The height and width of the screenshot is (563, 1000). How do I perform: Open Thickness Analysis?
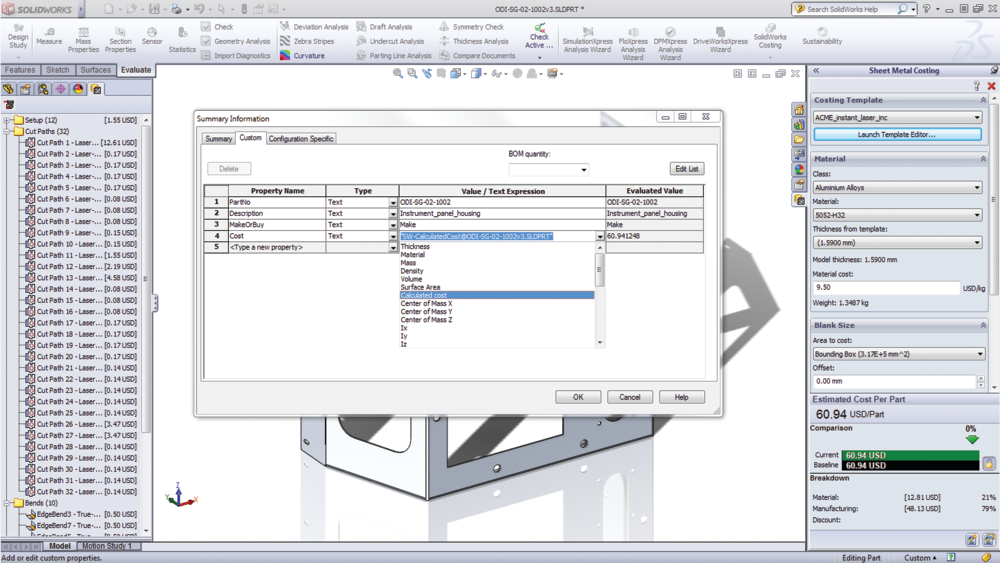(474, 41)
